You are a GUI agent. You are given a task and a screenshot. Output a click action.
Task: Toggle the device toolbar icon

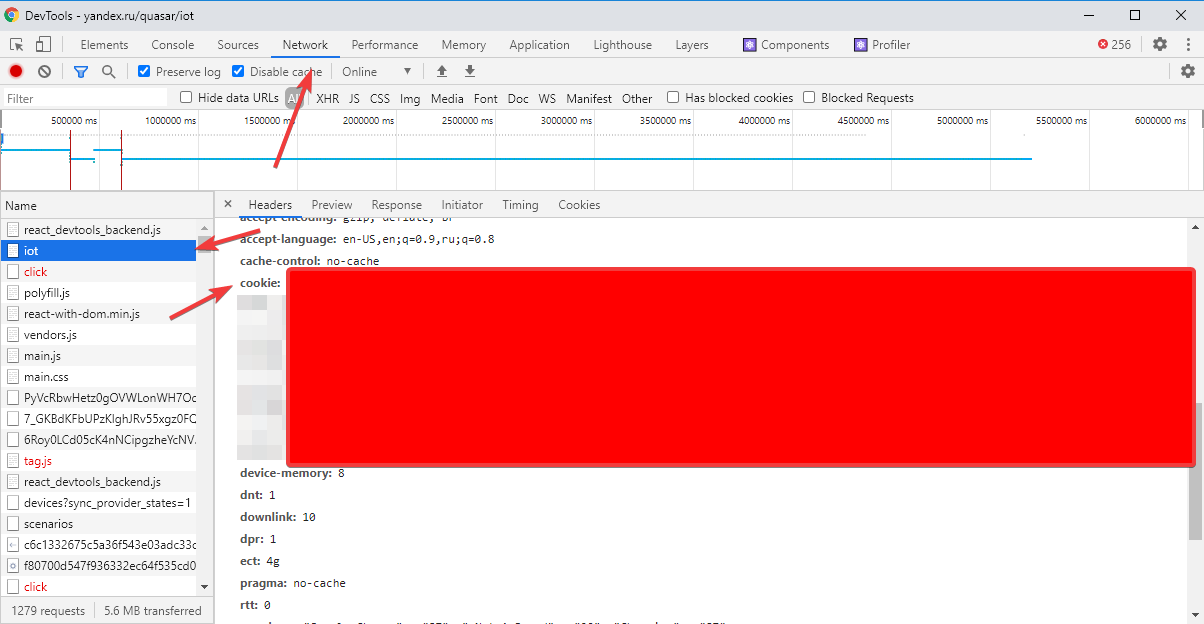43,44
